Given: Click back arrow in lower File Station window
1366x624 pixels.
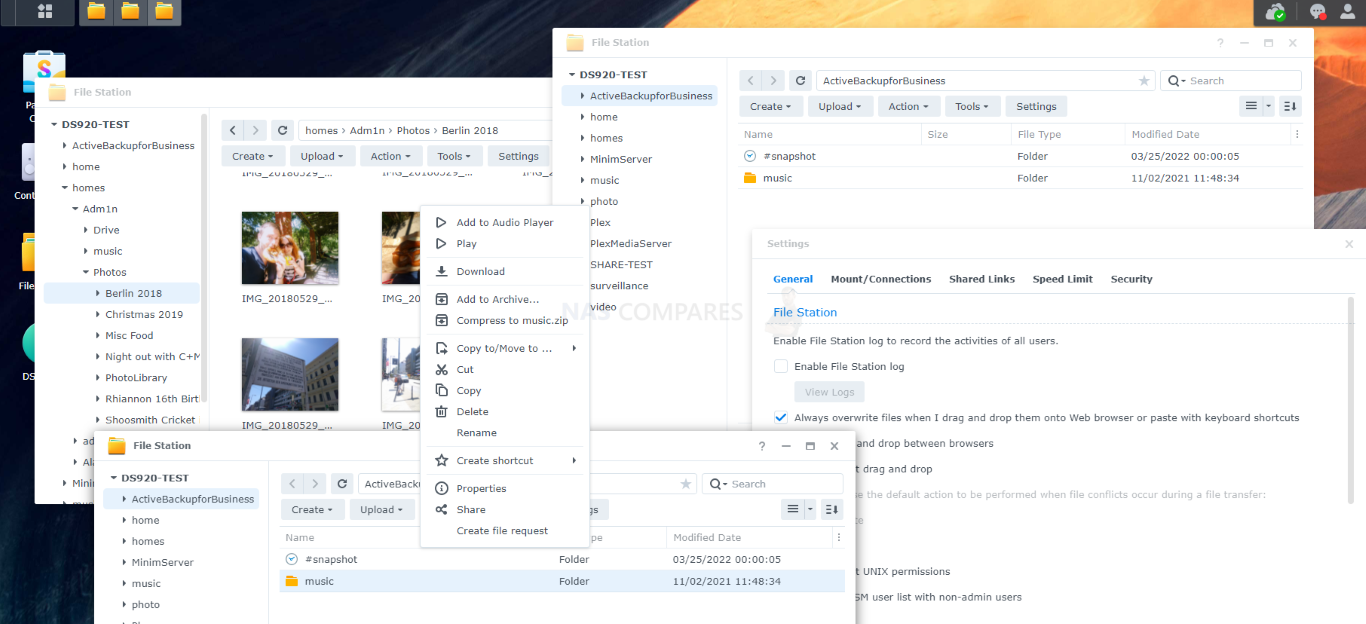Looking at the screenshot, I should [292, 484].
